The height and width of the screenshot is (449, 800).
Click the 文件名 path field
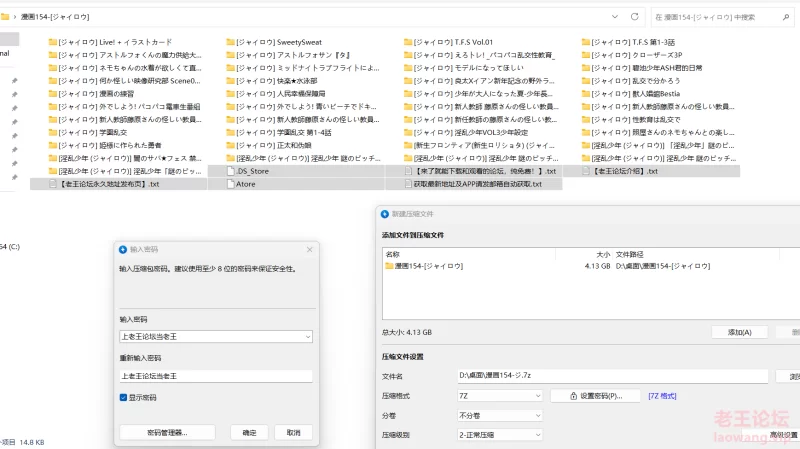point(613,376)
